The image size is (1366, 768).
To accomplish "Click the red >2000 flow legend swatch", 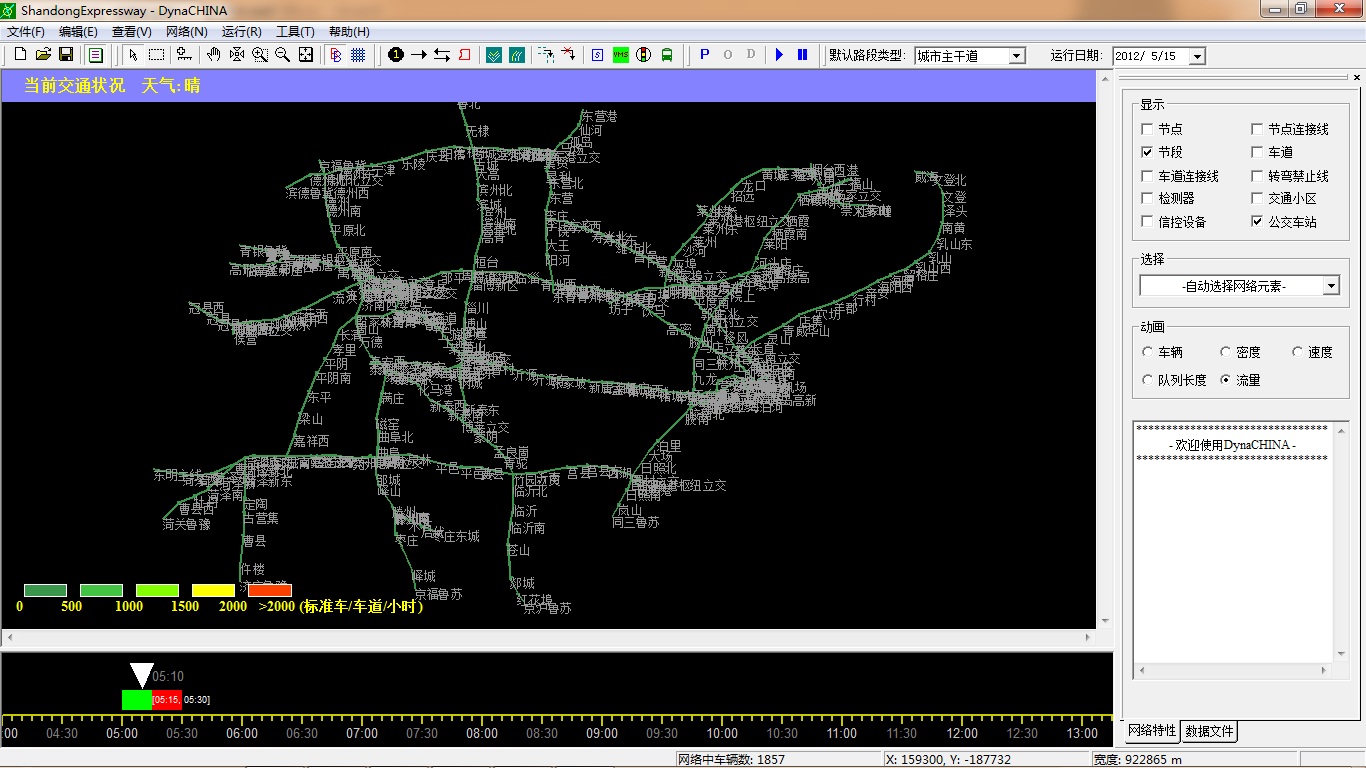I will 270,590.
